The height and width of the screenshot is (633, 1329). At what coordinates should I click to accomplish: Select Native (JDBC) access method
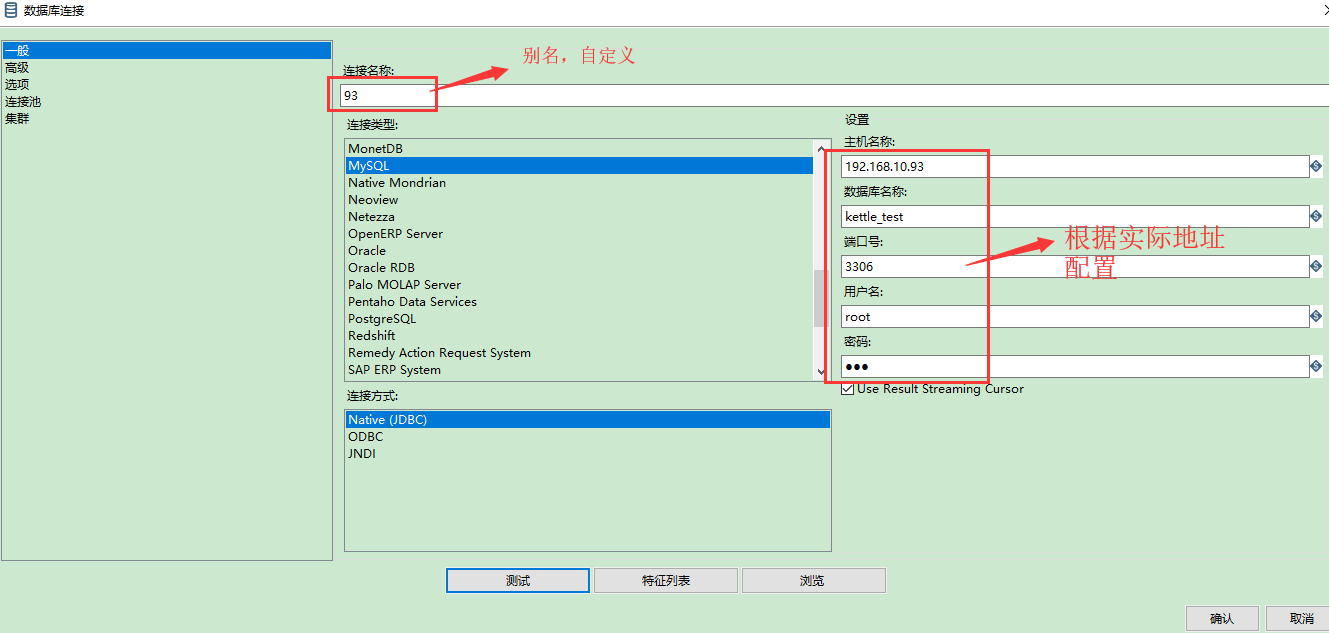click(x=588, y=420)
